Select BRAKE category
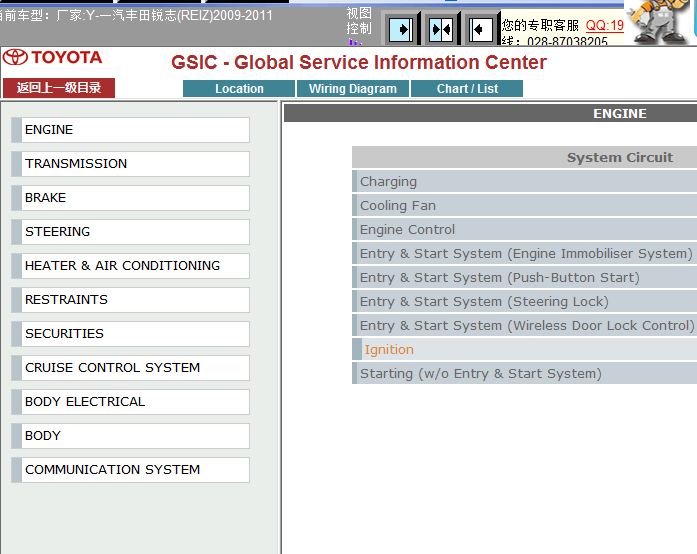This screenshot has width=697, height=554. (130, 198)
